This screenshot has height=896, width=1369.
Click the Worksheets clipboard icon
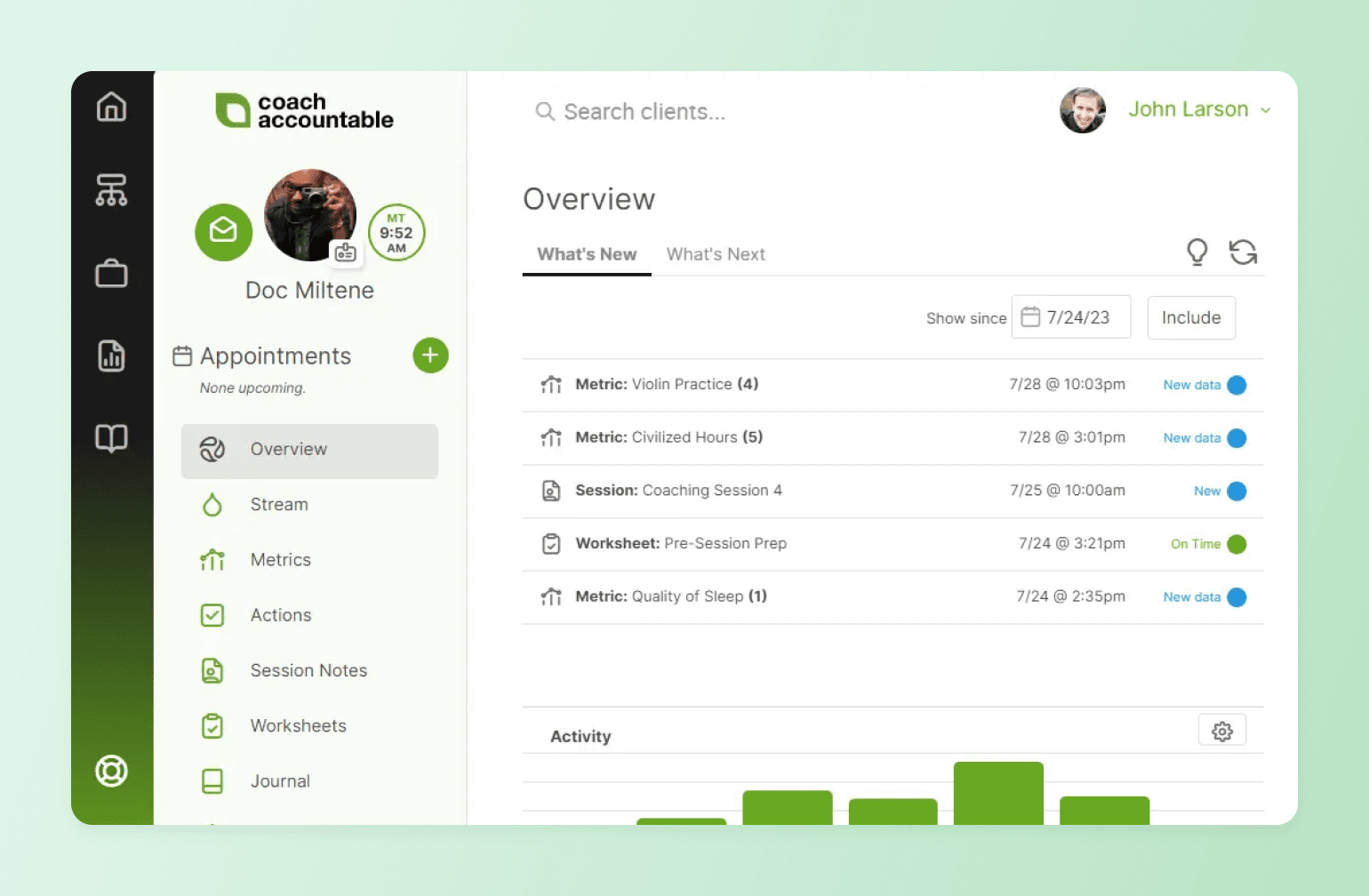point(212,726)
